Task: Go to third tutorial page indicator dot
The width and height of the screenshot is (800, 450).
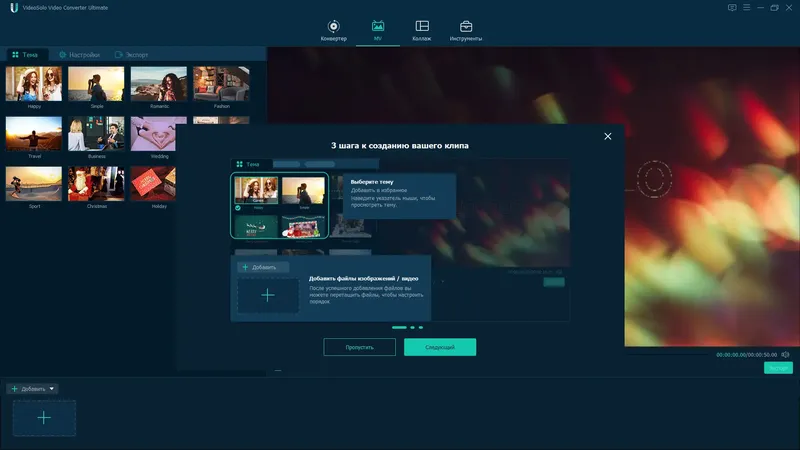Action: (421, 328)
